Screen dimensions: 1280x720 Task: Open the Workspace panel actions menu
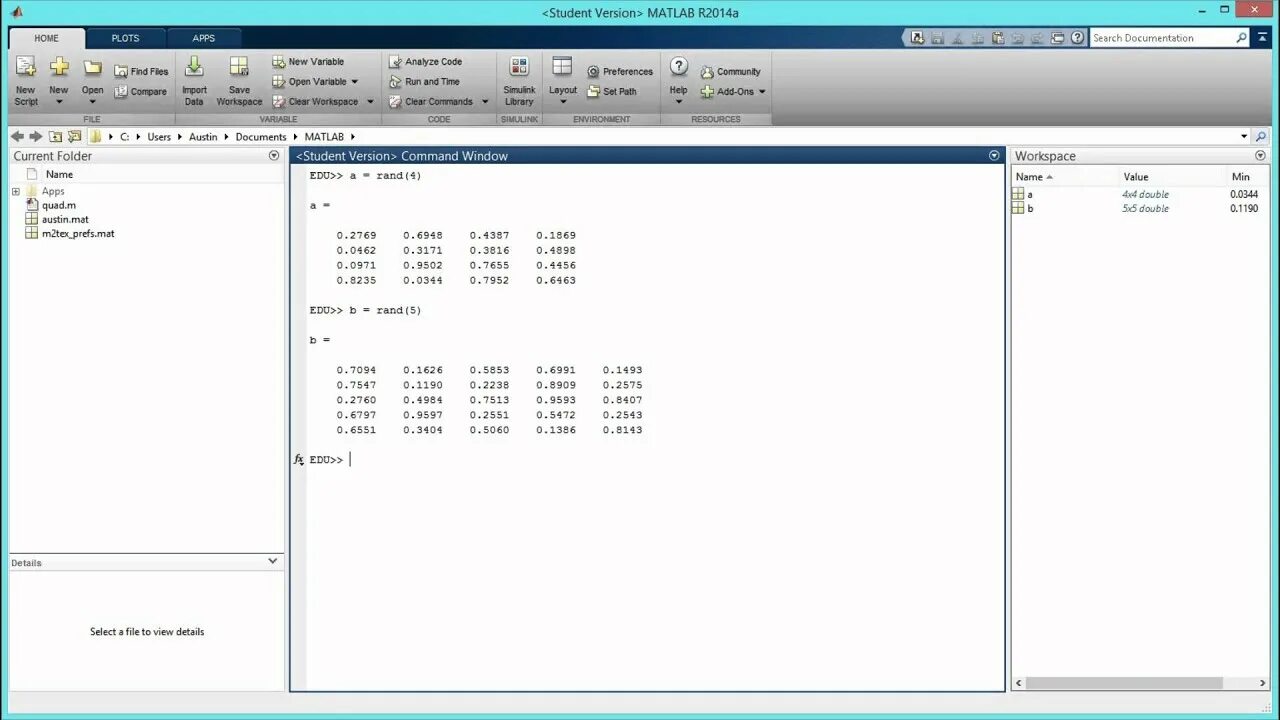[x=1260, y=156]
